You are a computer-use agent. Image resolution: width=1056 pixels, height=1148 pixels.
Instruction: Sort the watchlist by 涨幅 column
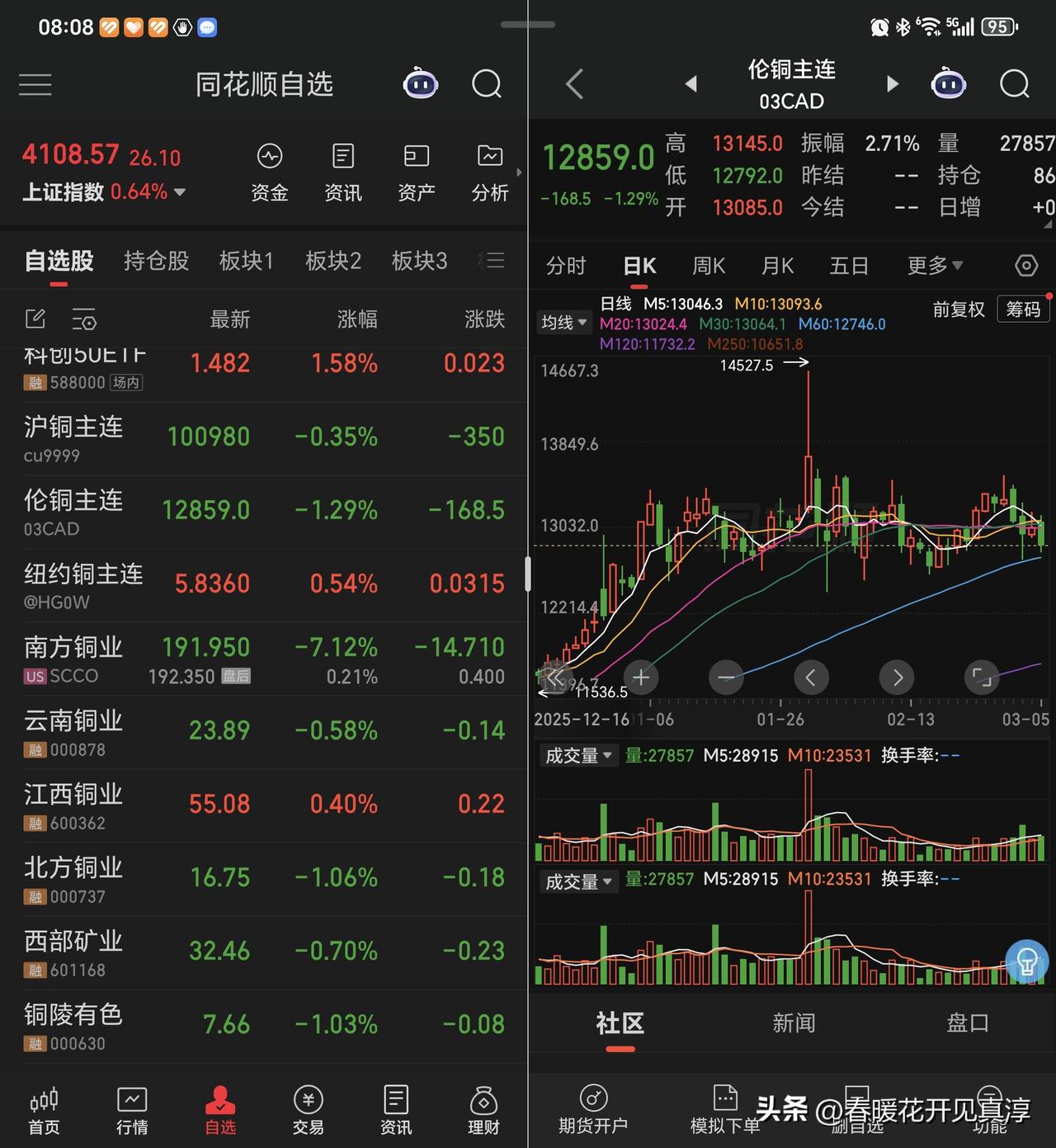coord(357,319)
